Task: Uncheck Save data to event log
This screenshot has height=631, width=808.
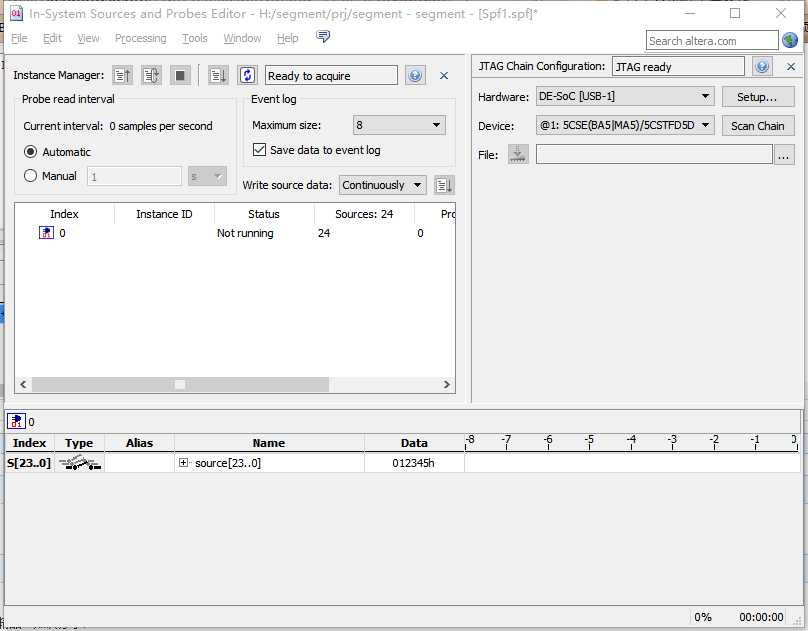Action: pos(259,150)
